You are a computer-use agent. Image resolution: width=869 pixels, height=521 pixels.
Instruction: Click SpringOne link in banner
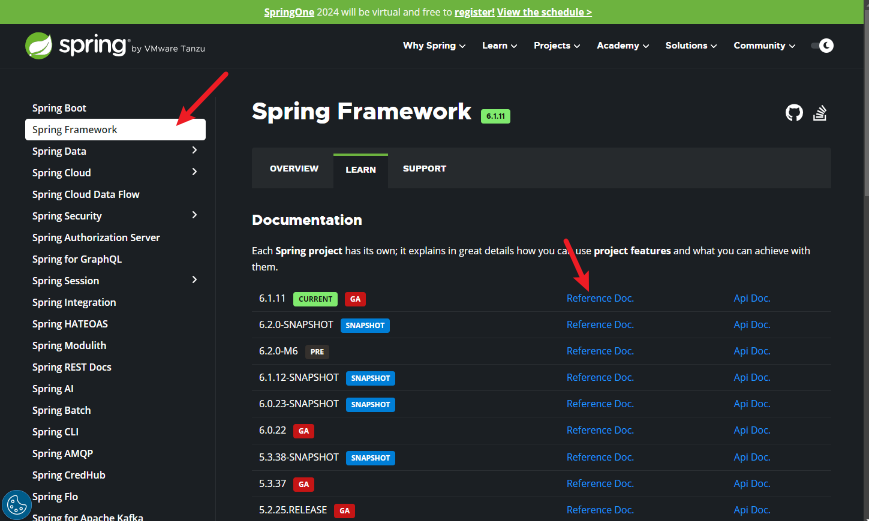[x=289, y=12]
